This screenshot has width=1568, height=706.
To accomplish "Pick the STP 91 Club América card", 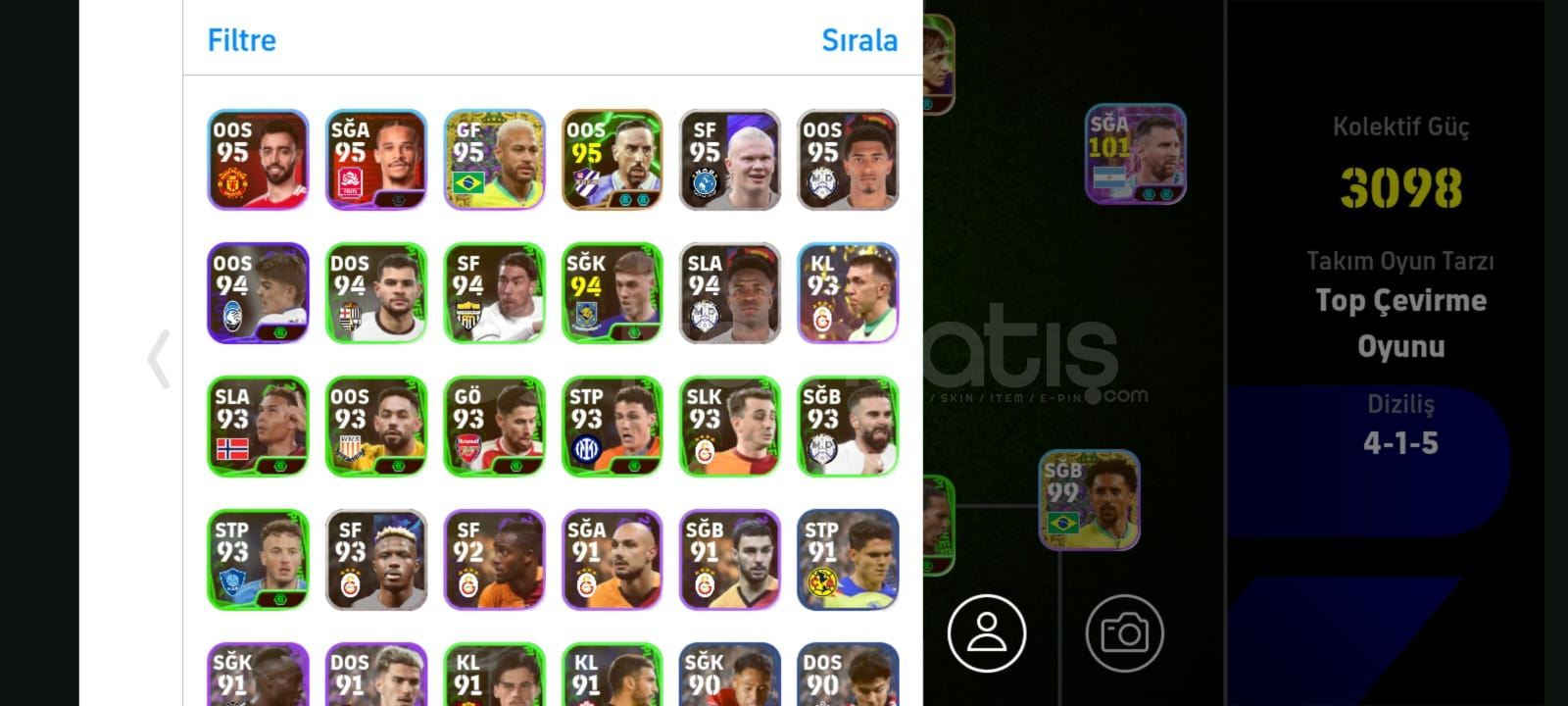I will (x=848, y=560).
